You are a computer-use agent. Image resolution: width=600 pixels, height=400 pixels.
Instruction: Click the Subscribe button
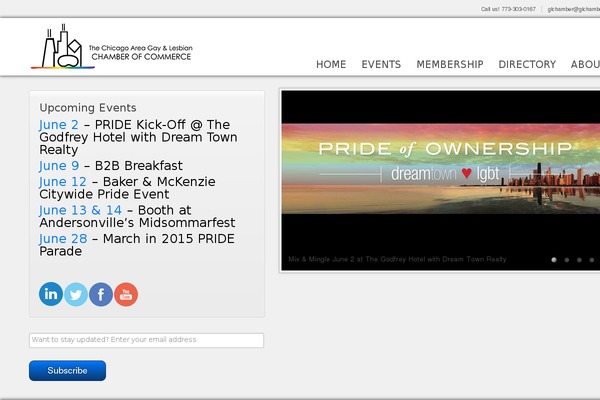[67, 371]
